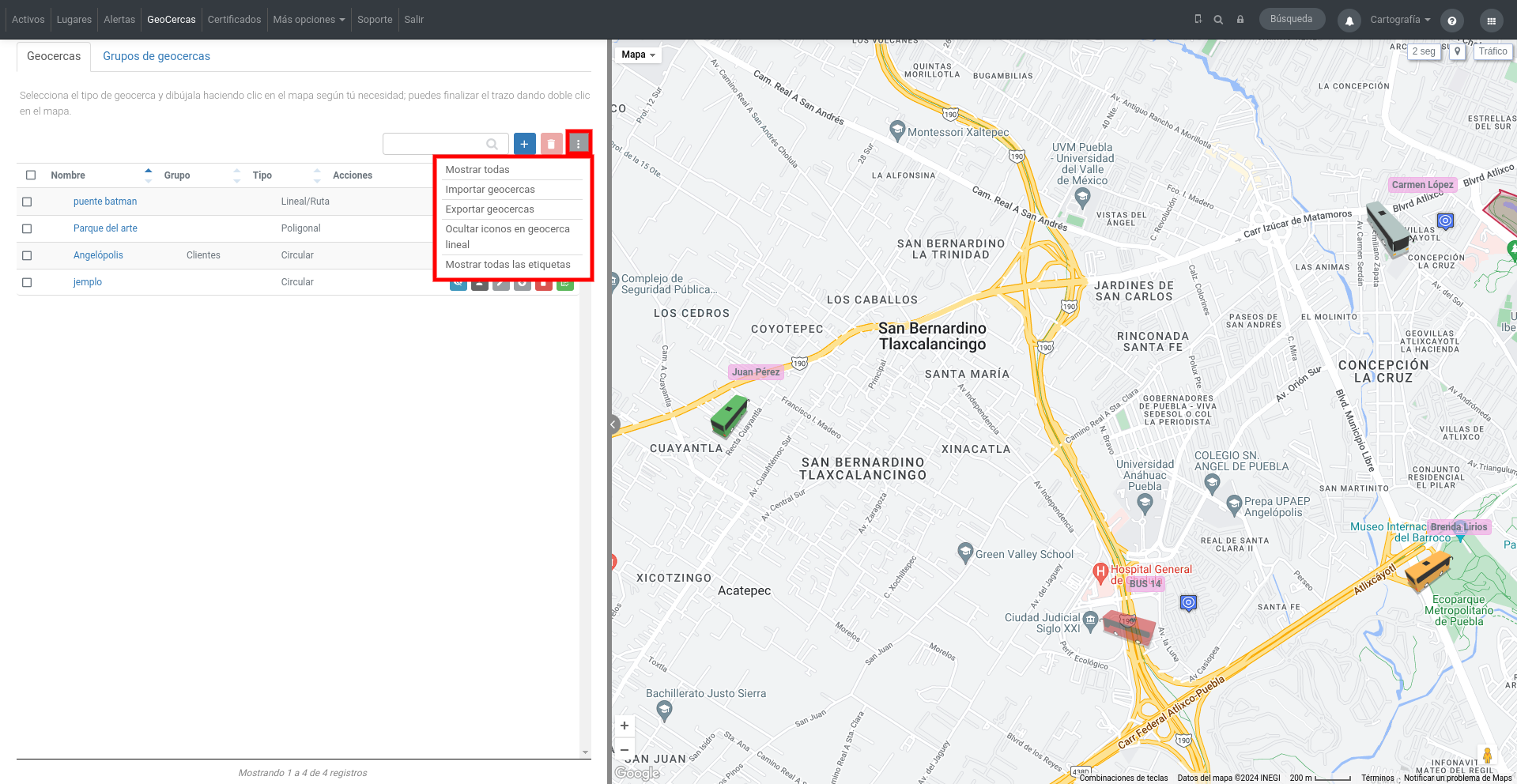The width and height of the screenshot is (1517, 784).
Task: Click the blue geofence marker near Villas Atlixcáyotl
Action: (1445, 221)
